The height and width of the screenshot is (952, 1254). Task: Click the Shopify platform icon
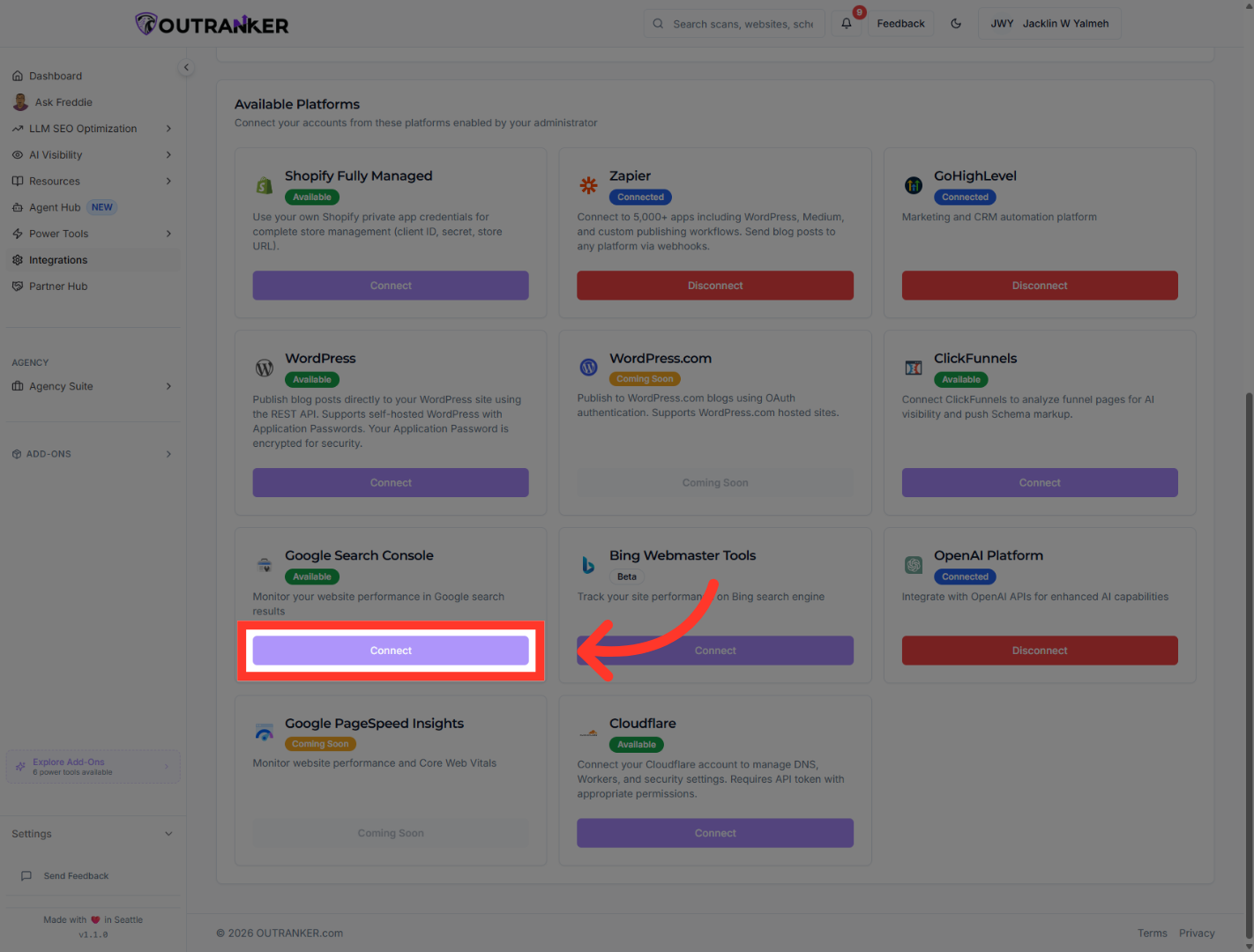(264, 185)
